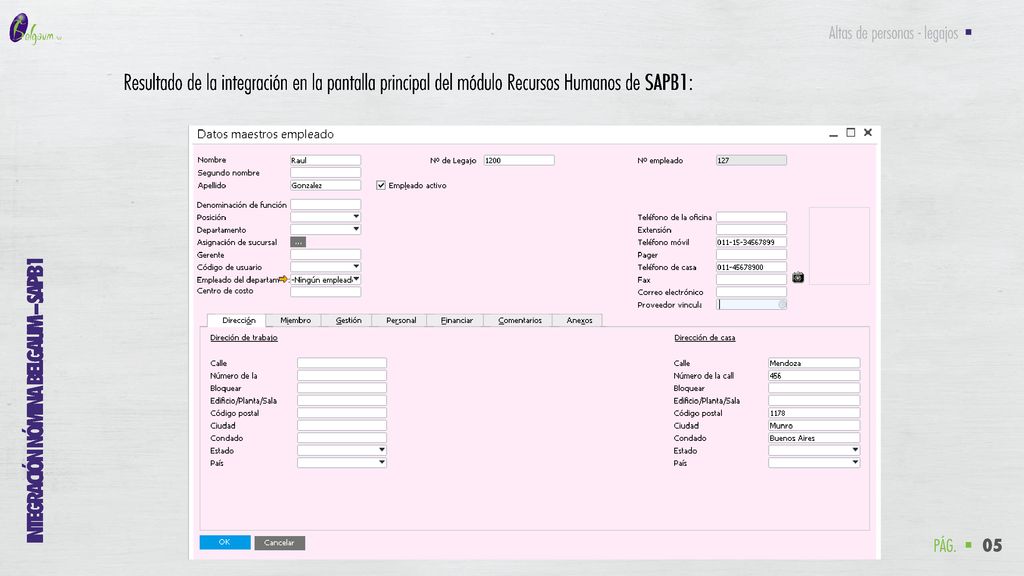
Task: Click the Apellido field containing Gonzalez
Action: coord(325,185)
